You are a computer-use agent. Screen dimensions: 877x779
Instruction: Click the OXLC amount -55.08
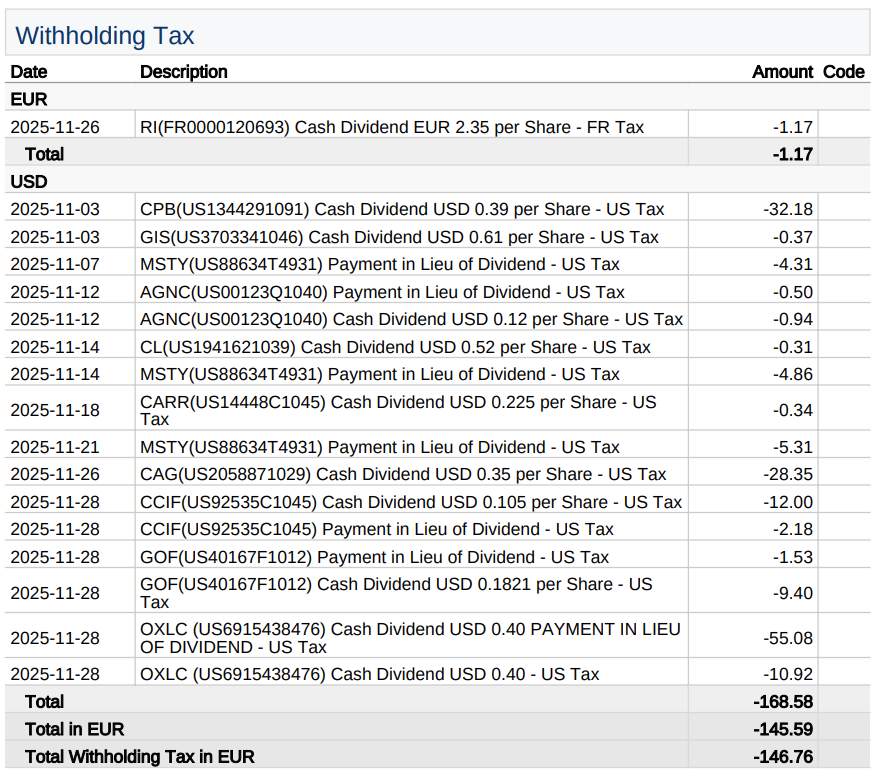788,638
